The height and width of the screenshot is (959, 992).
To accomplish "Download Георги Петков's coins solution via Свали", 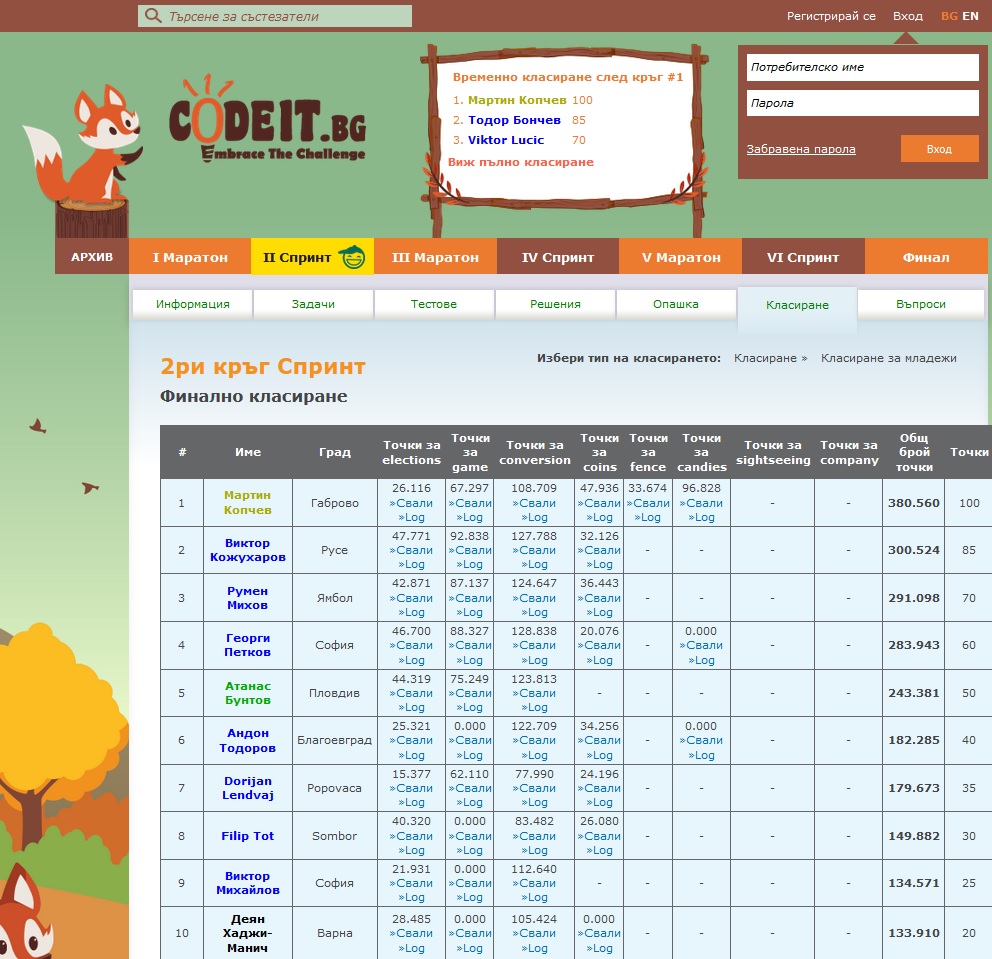I will pyautogui.click(x=599, y=645).
